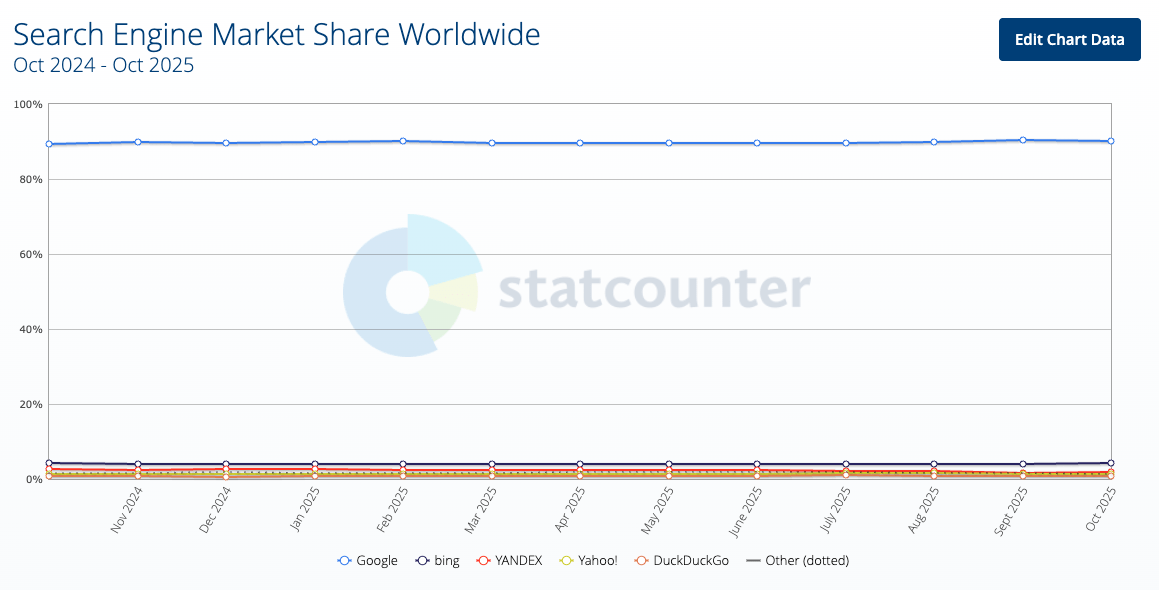Click the Google data point for Feb 2025
Image resolution: width=1159 pixels, height=590 pixels.
403,141
